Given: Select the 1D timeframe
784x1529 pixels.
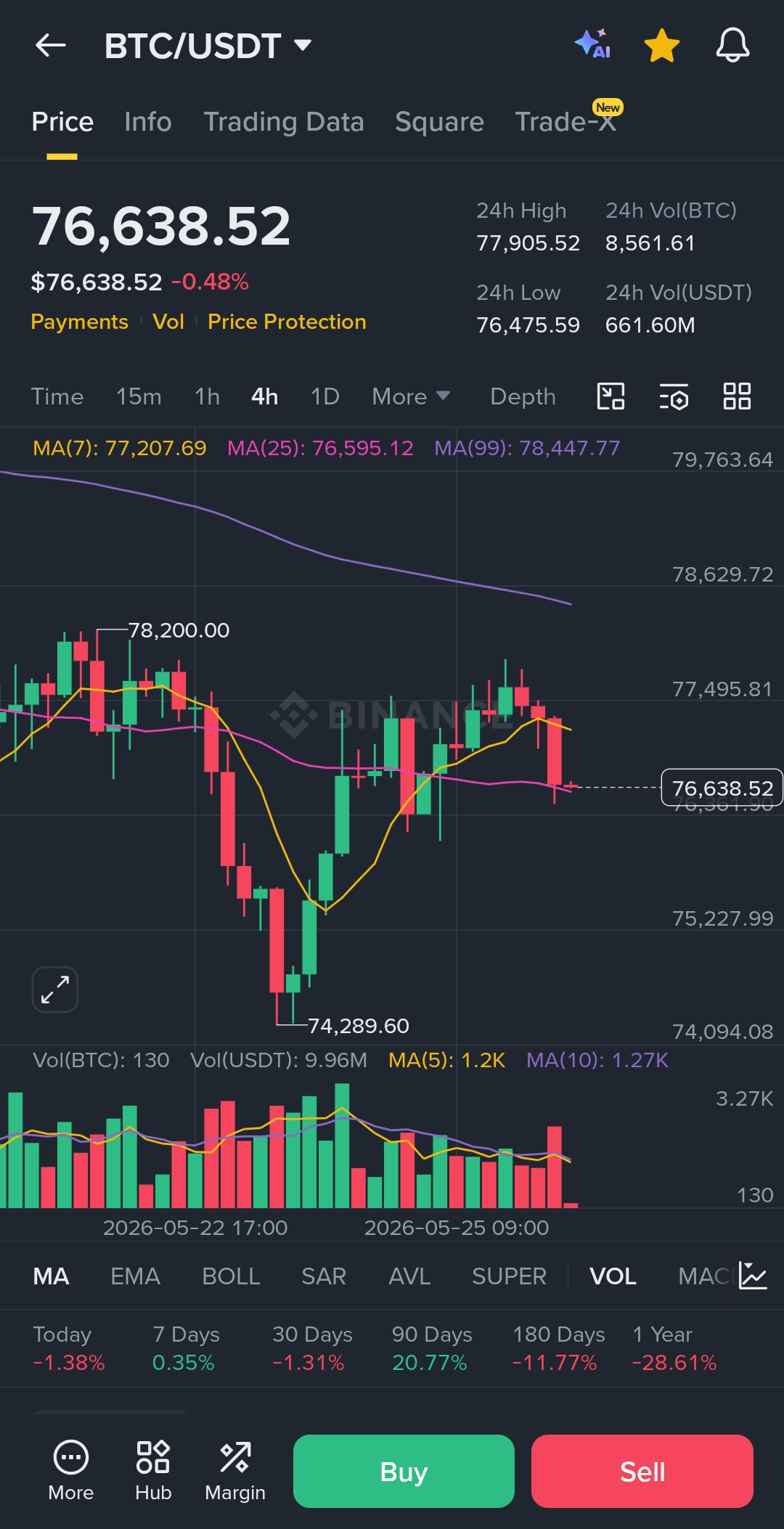Looking at the screenshot, I should tap(325, 396).
